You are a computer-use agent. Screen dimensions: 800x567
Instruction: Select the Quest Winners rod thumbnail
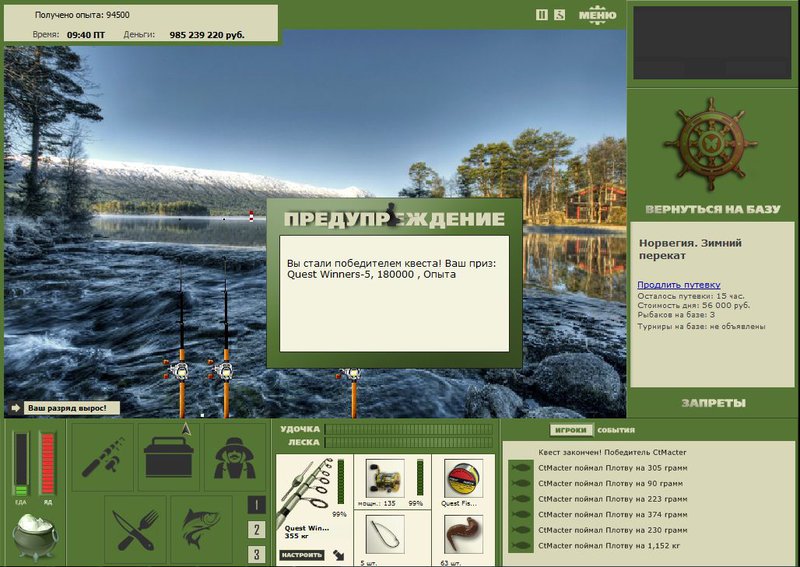point(307,491)
